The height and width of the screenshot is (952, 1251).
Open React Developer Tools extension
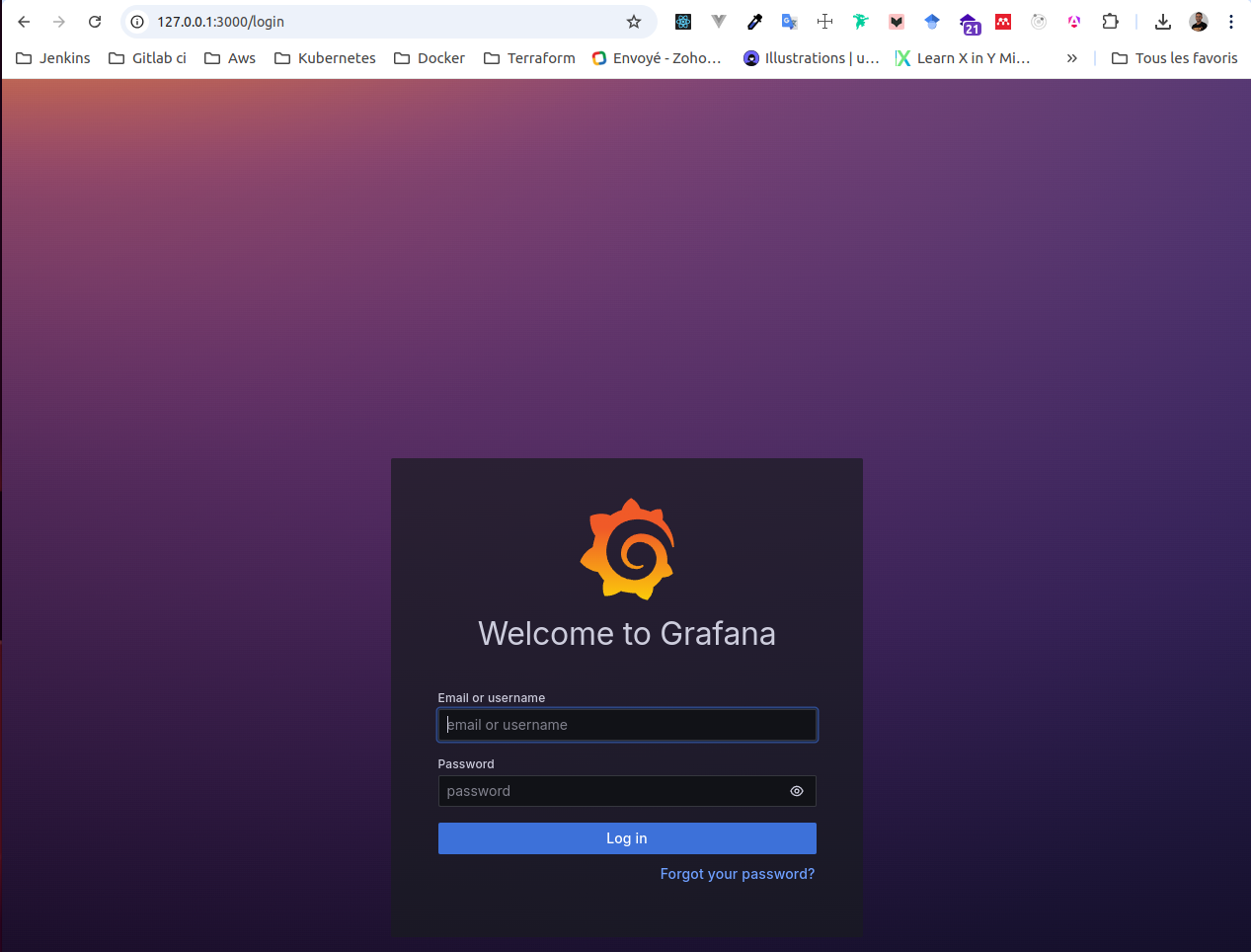pyautogui.click(x=683, y=22)
